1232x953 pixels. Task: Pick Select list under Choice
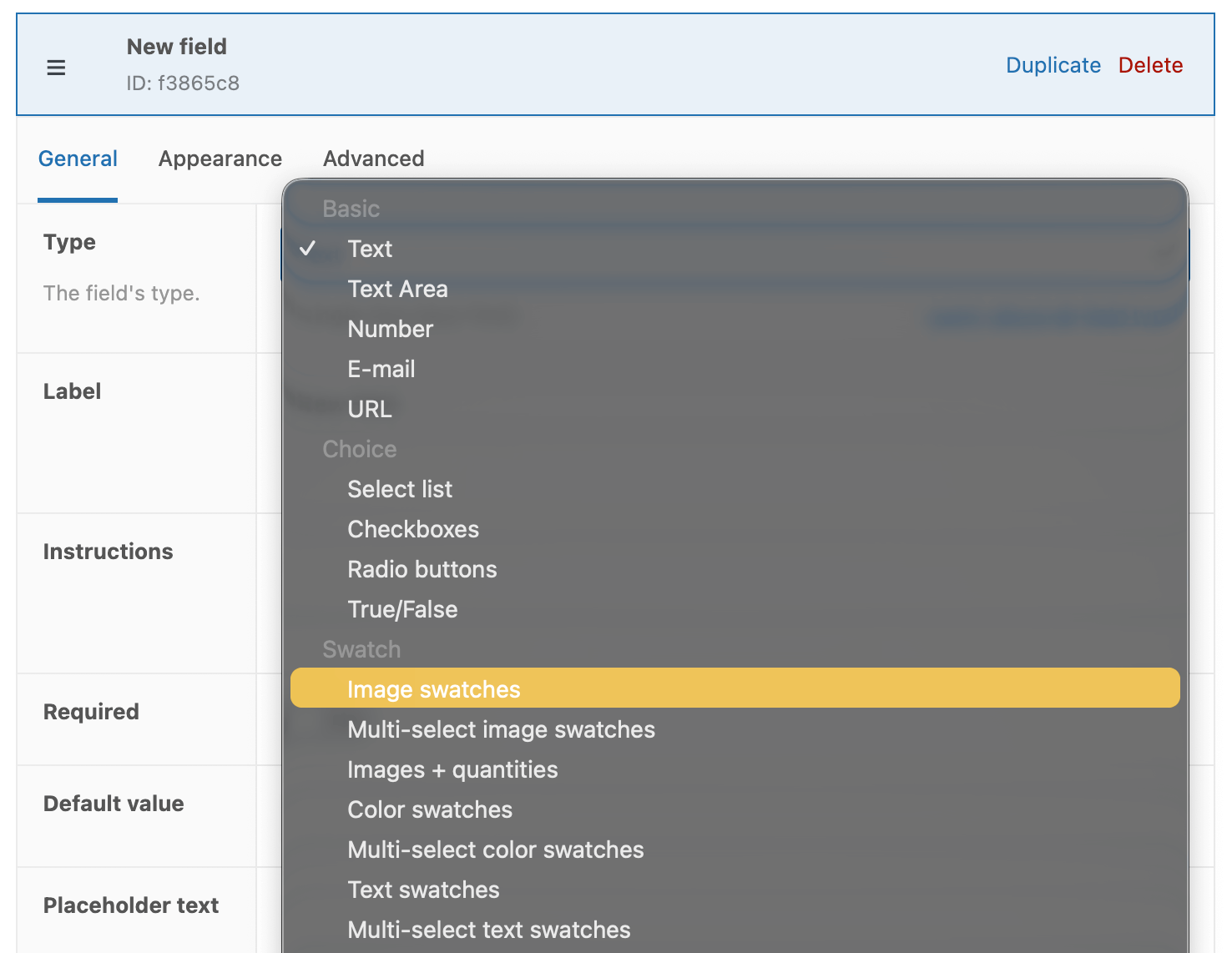[400, 489]
